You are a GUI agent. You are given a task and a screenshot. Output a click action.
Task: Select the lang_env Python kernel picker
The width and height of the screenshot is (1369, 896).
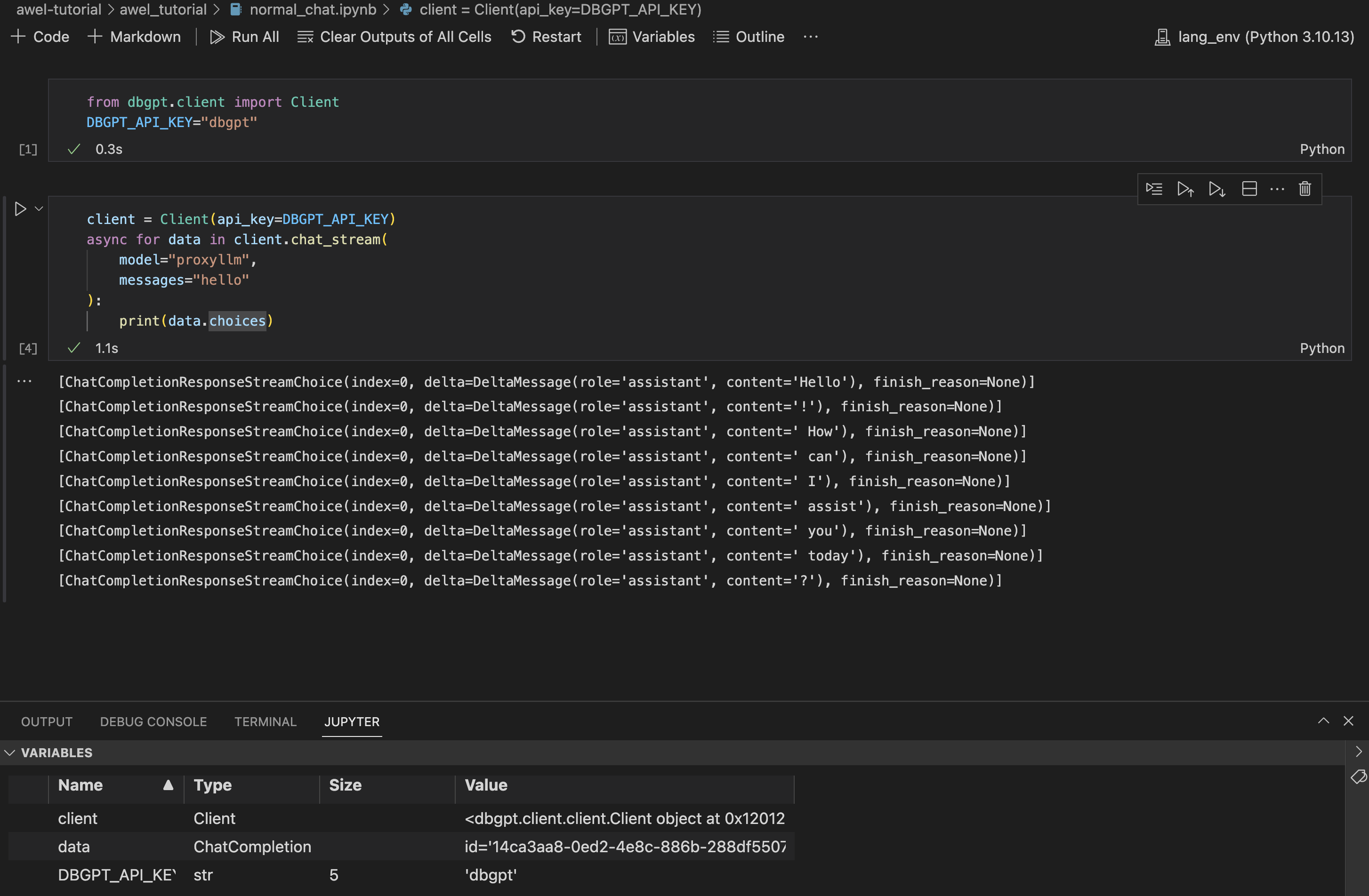tap(1254, 37)
